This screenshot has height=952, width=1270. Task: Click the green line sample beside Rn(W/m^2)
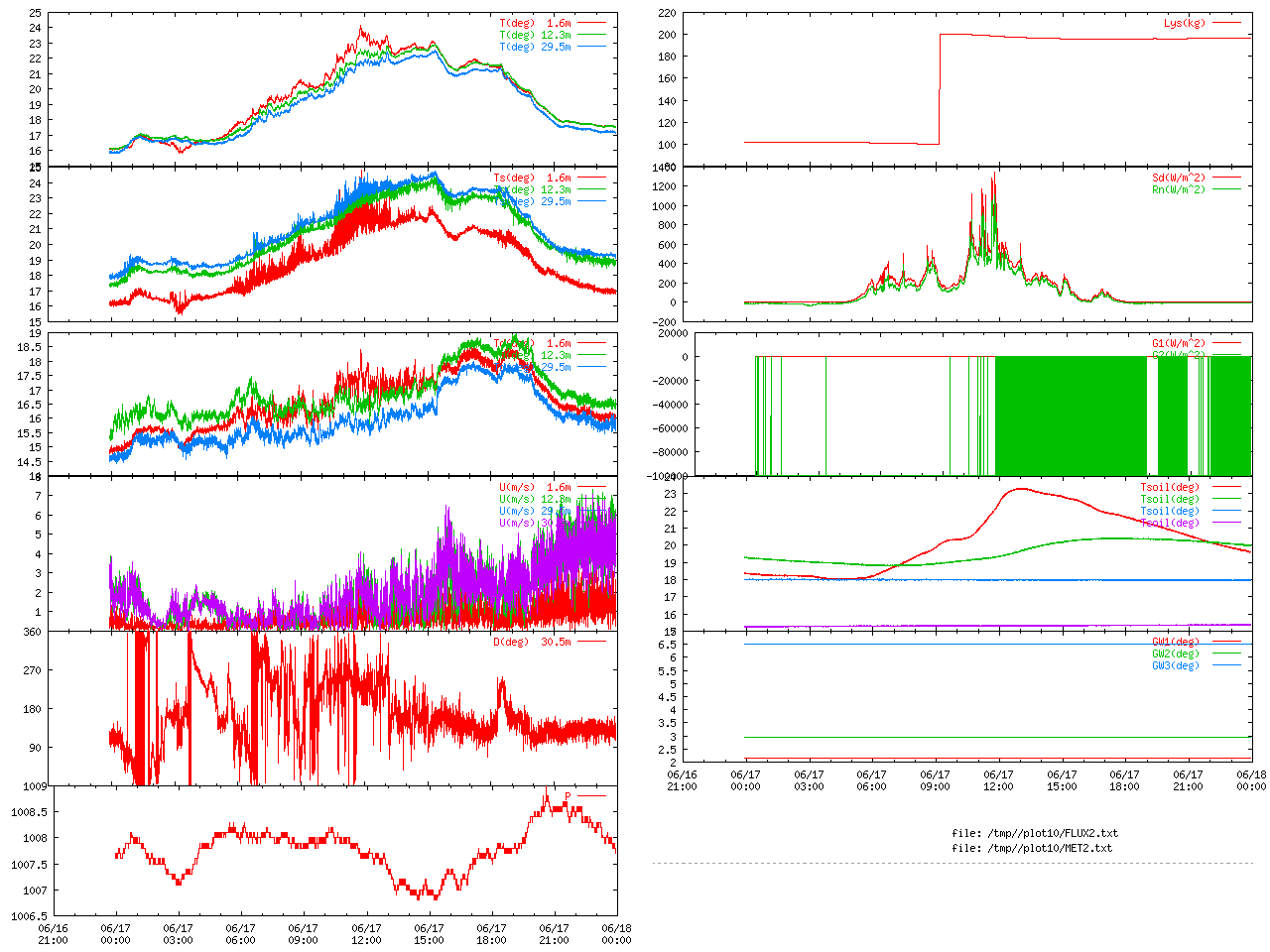coord(1226,189)
